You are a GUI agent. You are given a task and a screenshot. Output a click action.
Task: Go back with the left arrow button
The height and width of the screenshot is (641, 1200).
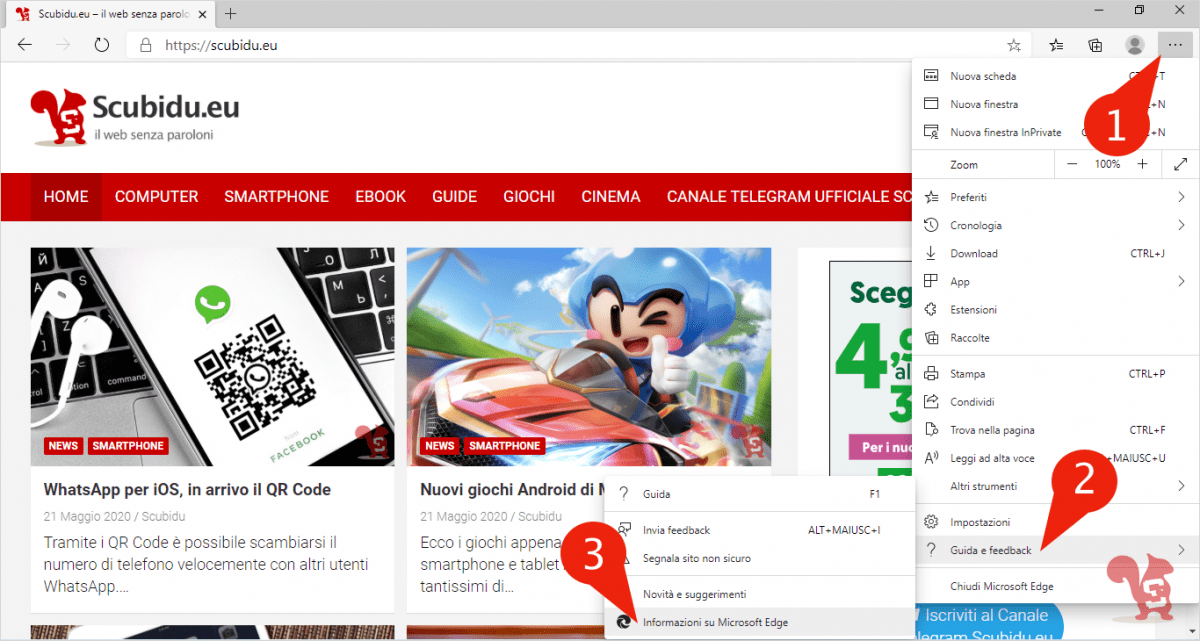point(25,45)
